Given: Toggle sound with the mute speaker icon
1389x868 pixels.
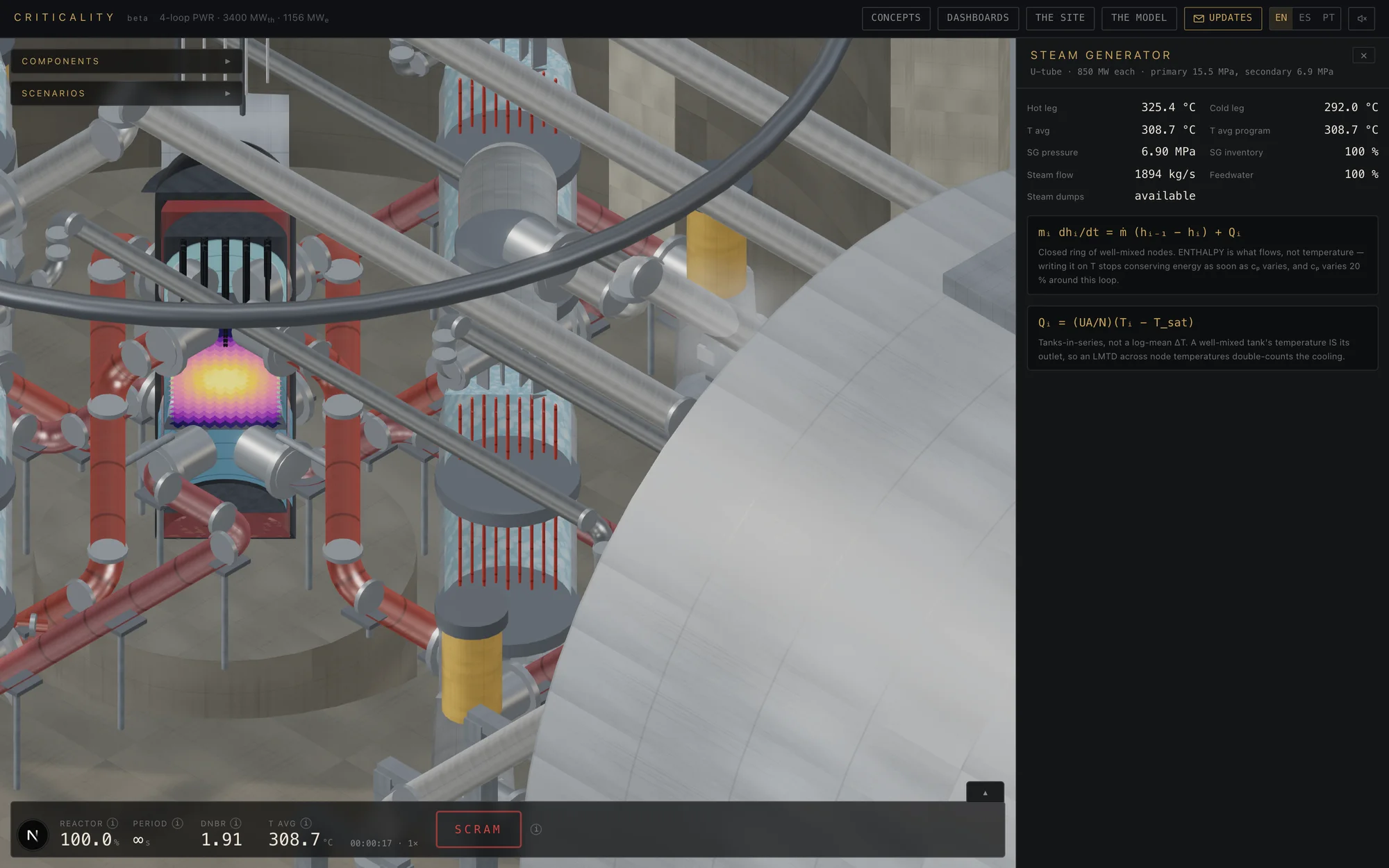Looking at the screenshot, I should click(1361, 18).
